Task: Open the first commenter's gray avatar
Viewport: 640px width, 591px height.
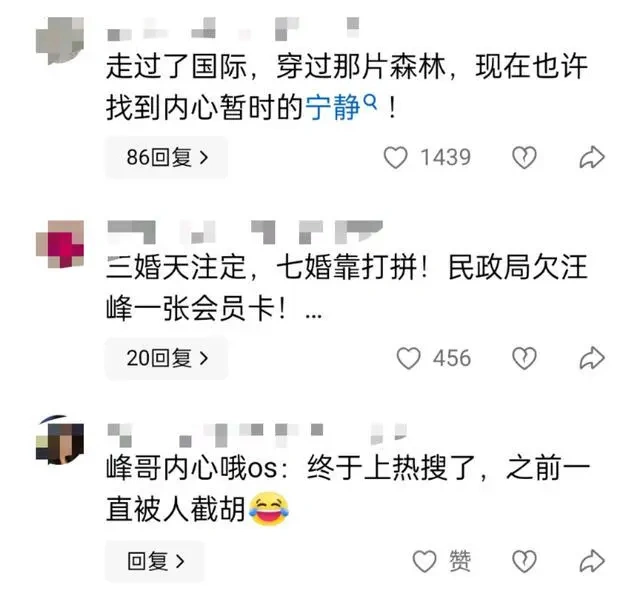Action: tap(60, 40)
